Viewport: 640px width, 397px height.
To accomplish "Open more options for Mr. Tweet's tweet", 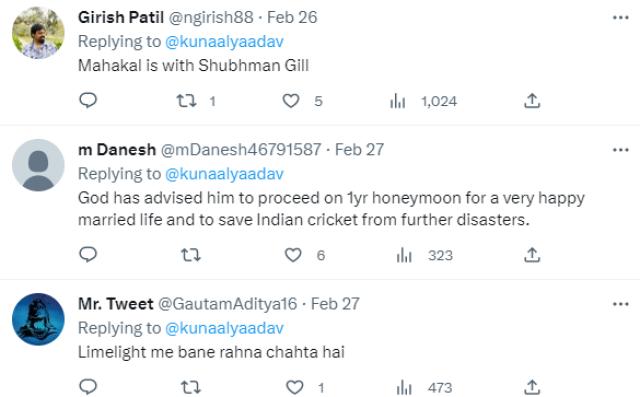I will (620, 304).
